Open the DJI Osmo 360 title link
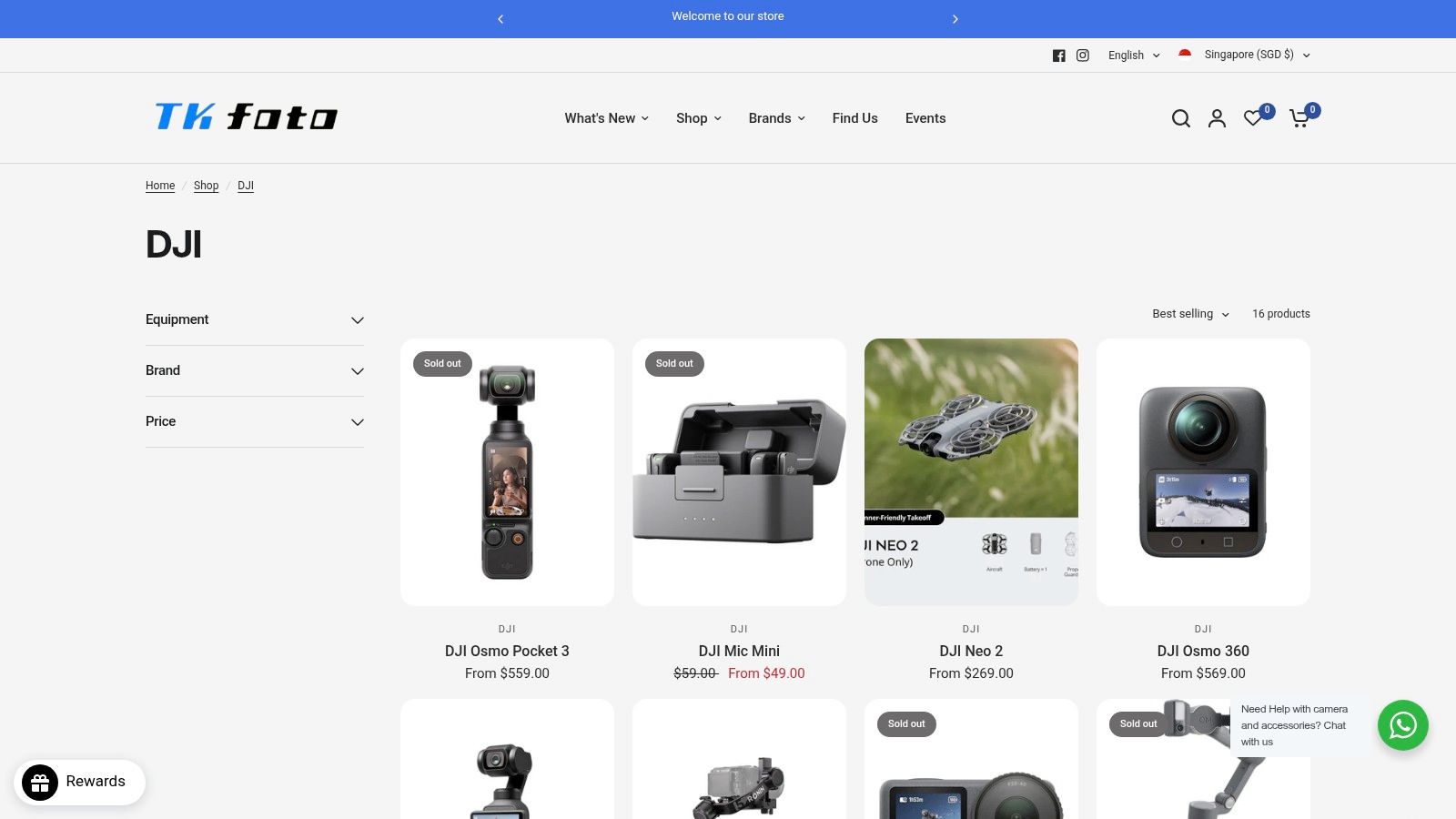This screenshot has height=819, width=1456. pos(1203,651)
